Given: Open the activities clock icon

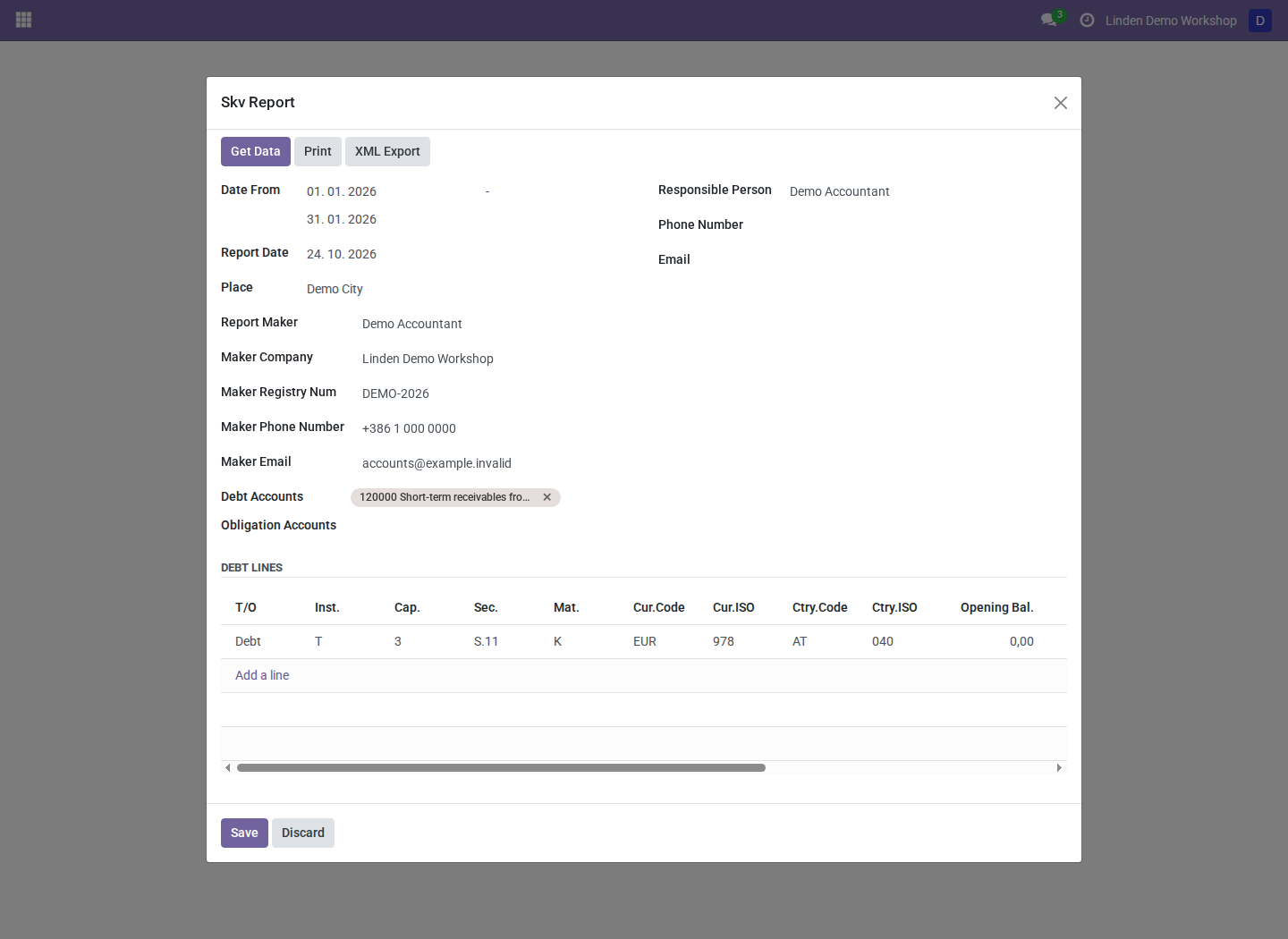Looking at the screenshot, I should pyautogui.click(x=1087, y=20).
